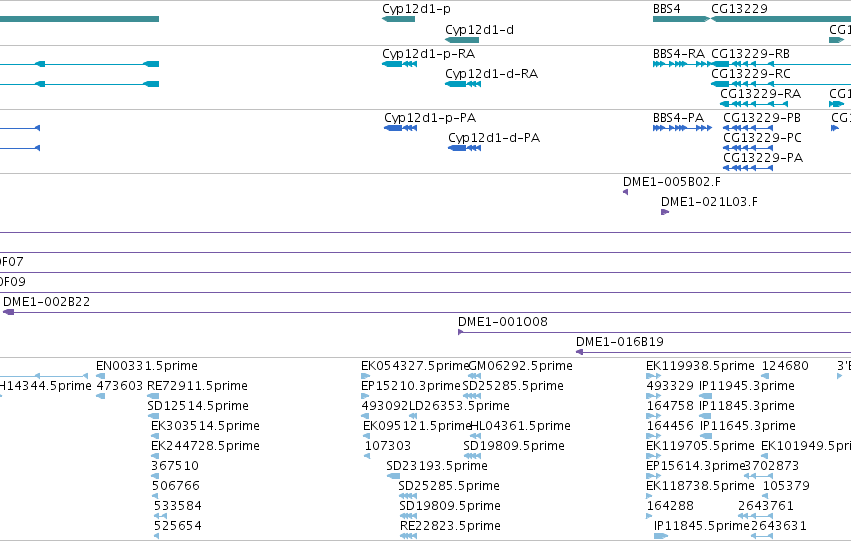Screen dimensions: 851x541
Task: Click EST SD12514.5prime
Action: (198, 406)
